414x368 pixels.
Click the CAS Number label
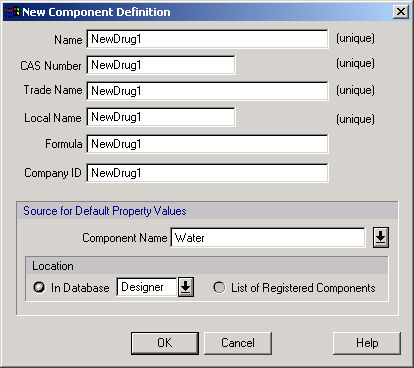point(51,66)
